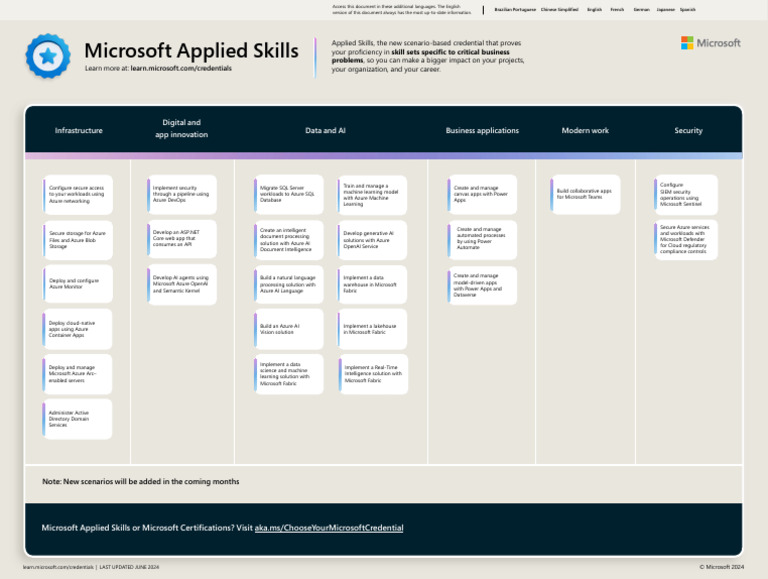
Task: Open Deploy cloud-native apps Container Apps card
Action: [77, 329]
